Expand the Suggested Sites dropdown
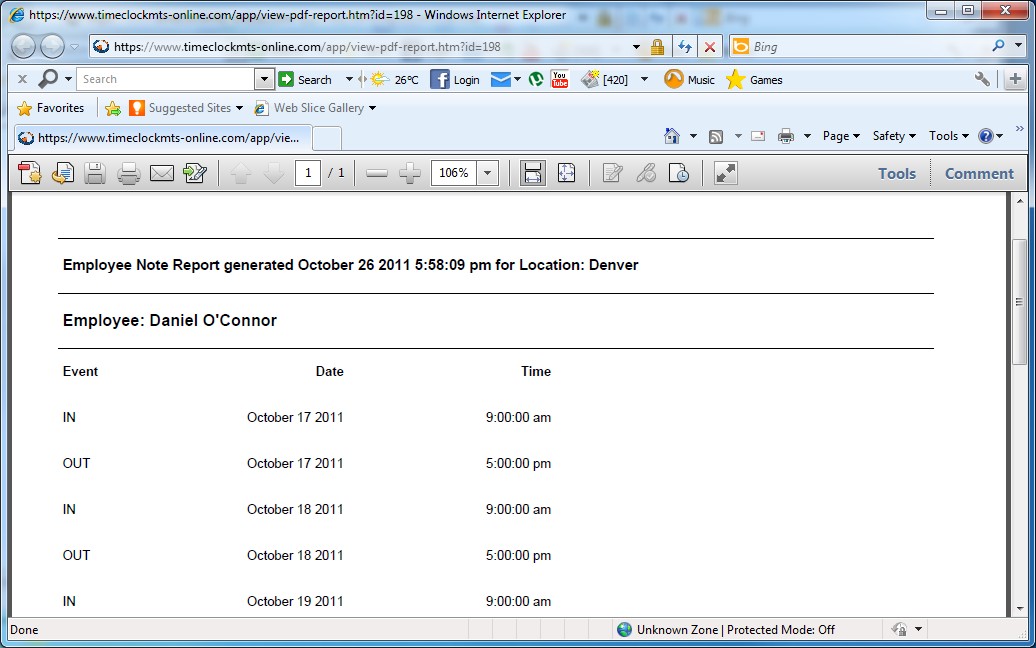 239,108
